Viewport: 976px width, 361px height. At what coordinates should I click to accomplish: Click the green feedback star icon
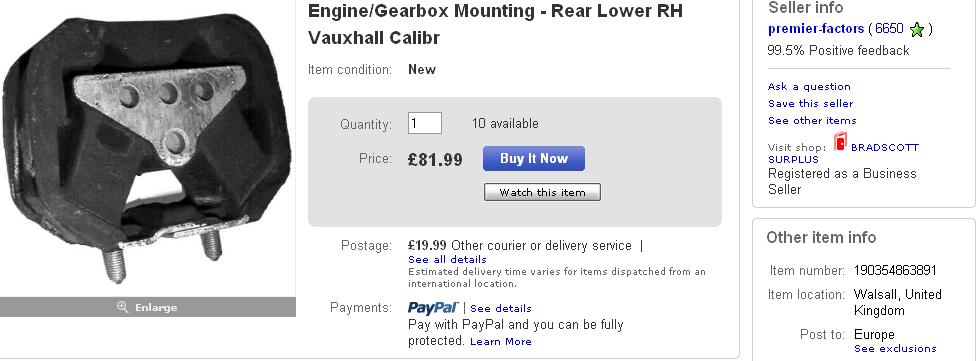point(916,29)
